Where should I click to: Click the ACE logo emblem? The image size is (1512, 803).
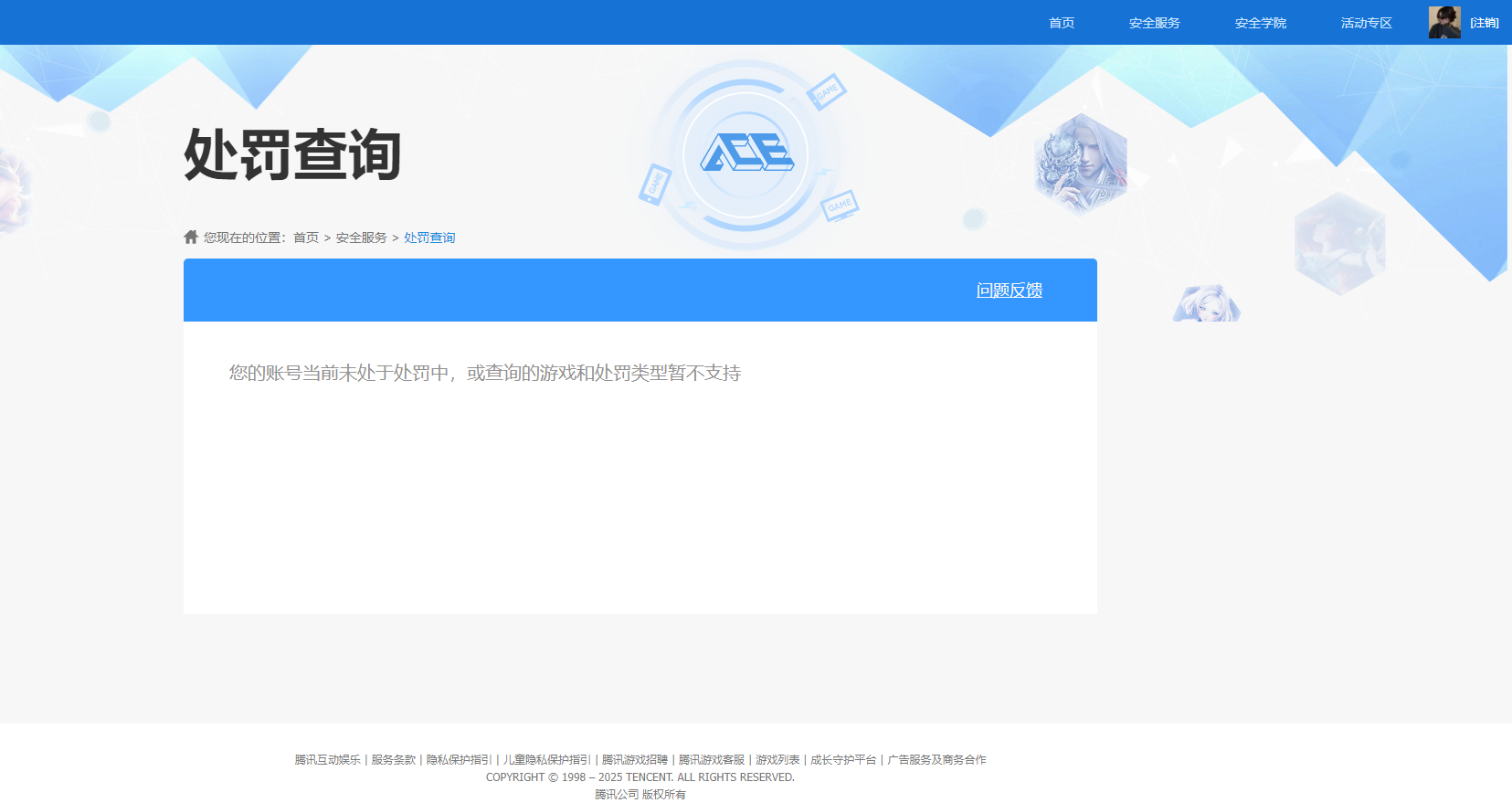746,153
